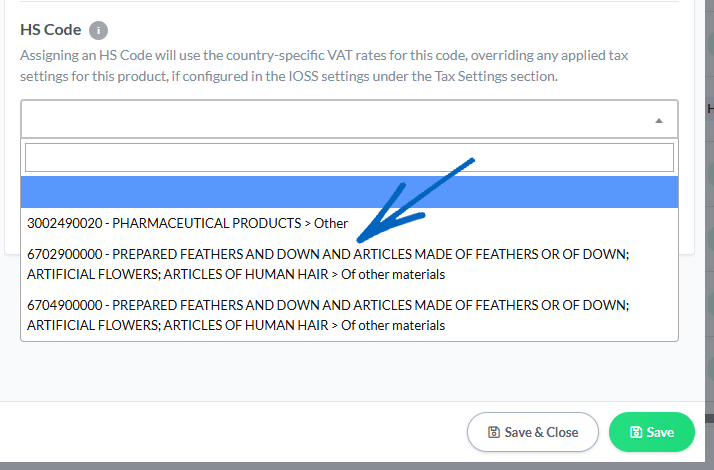Collapse the HS Code dropdown using the arrow
The height and width of the screenshot is (470, 714).
pyautogui.click(x=658, y=121)
